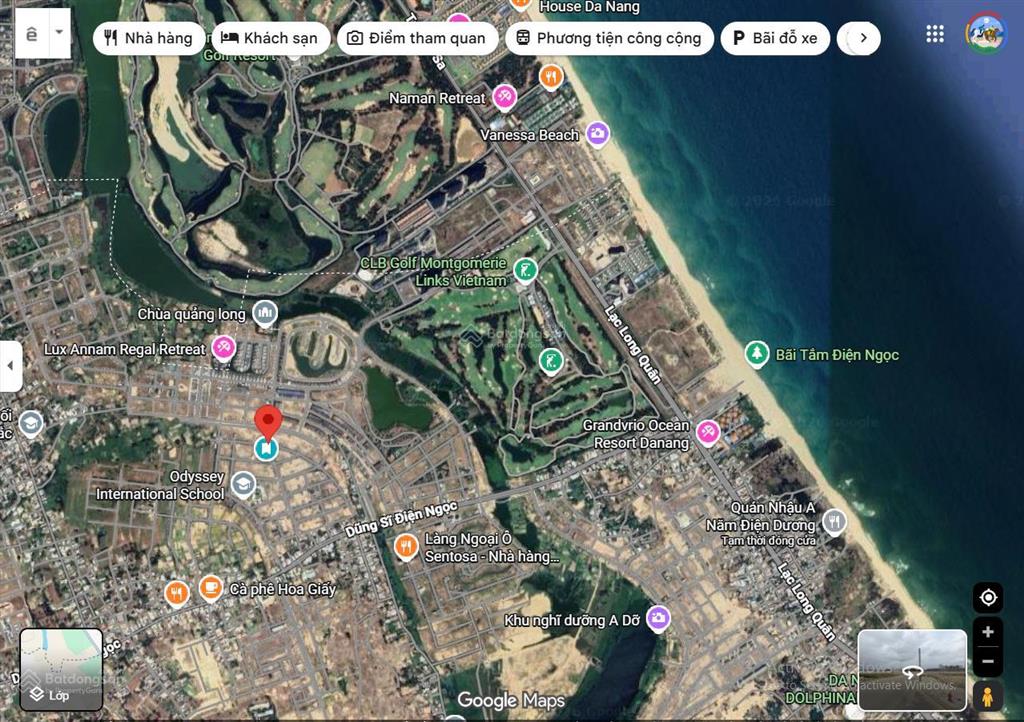
Task: Select Lux Annam Regal Retreat pin
Action: (x=223, y=349)
